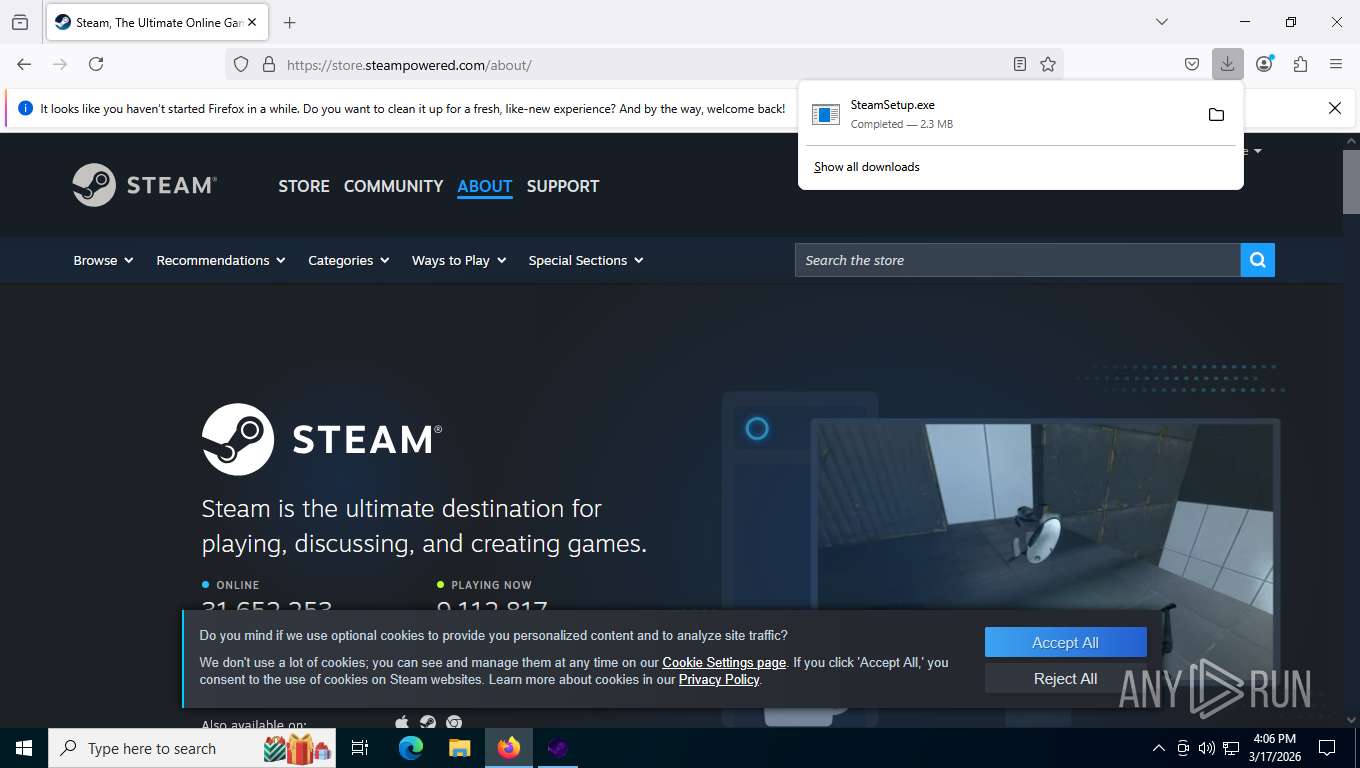The height and width of the screenshot is (768, 1360).
Task: Reload the current page
Action: point(96,64)
